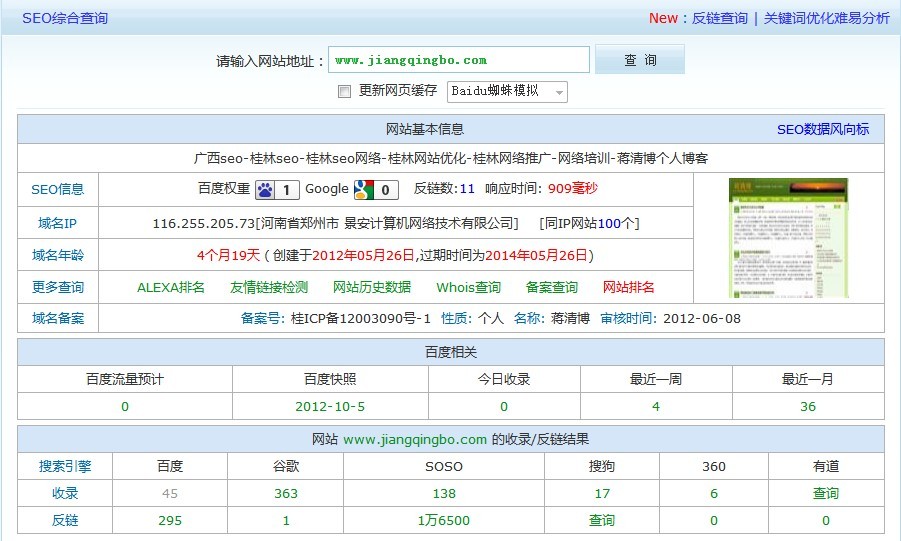Click the www.jiangqingbo.com link in results header
901x541 pixels.
[415, 440]
